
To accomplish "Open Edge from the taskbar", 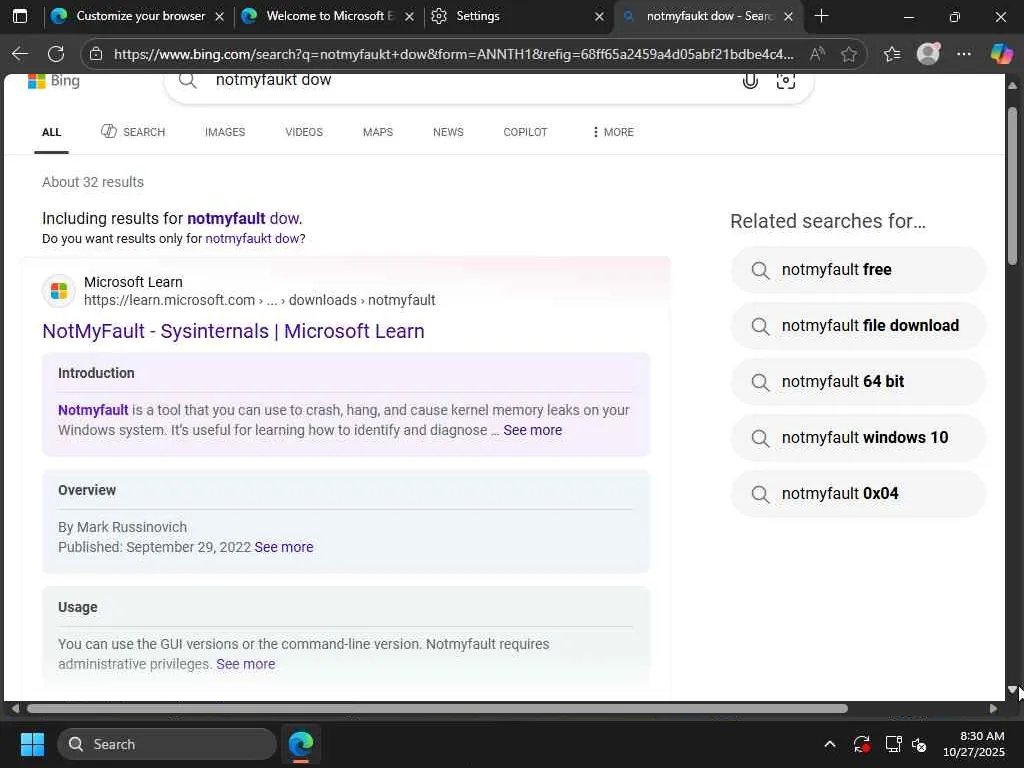I will (301, 744).
